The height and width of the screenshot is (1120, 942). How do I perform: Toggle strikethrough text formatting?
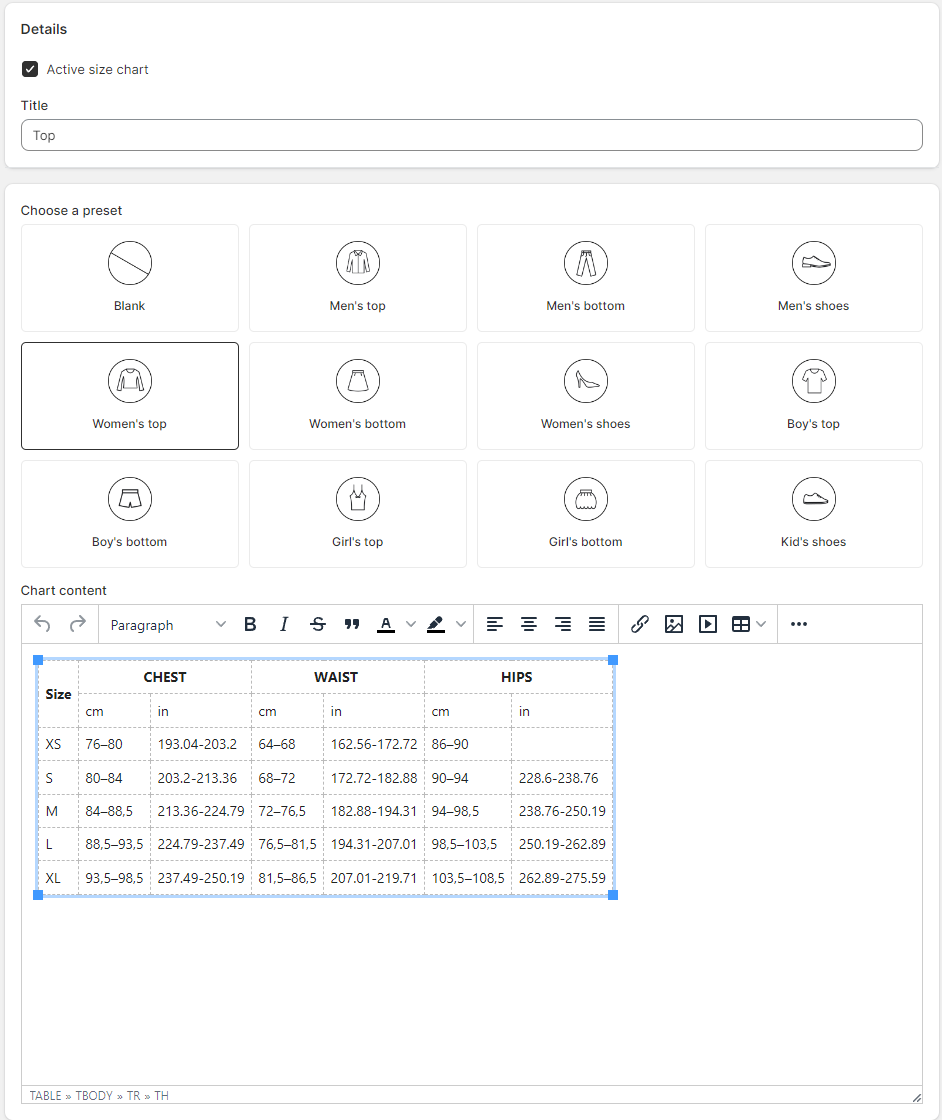(x=318, y=624)
